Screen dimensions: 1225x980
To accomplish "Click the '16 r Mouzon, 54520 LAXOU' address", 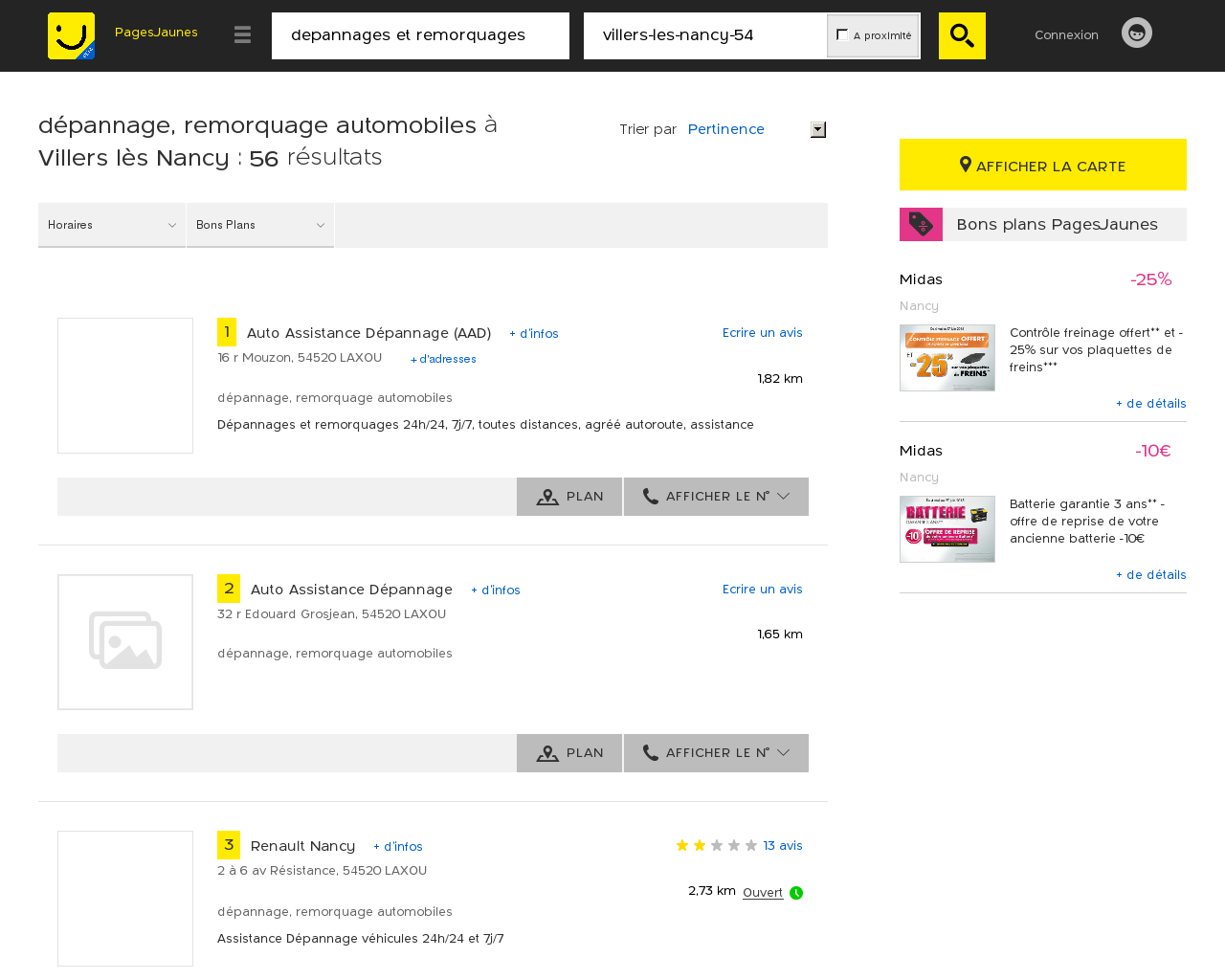I will (300, 358).
